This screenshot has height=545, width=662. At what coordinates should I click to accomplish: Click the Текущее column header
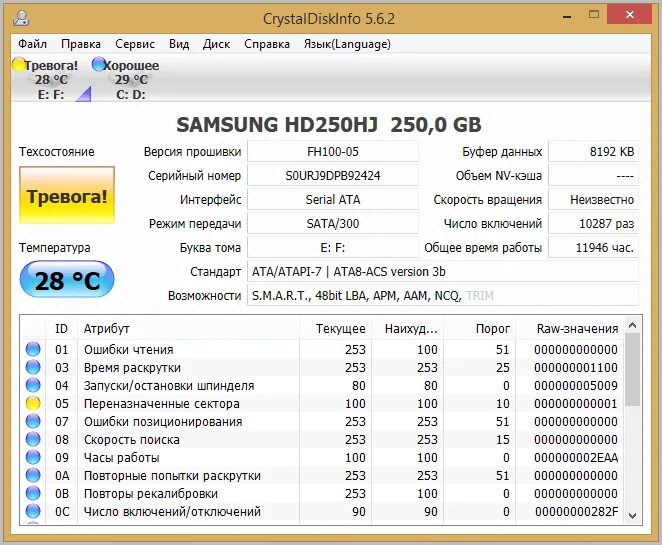click(x=336, y=328)
